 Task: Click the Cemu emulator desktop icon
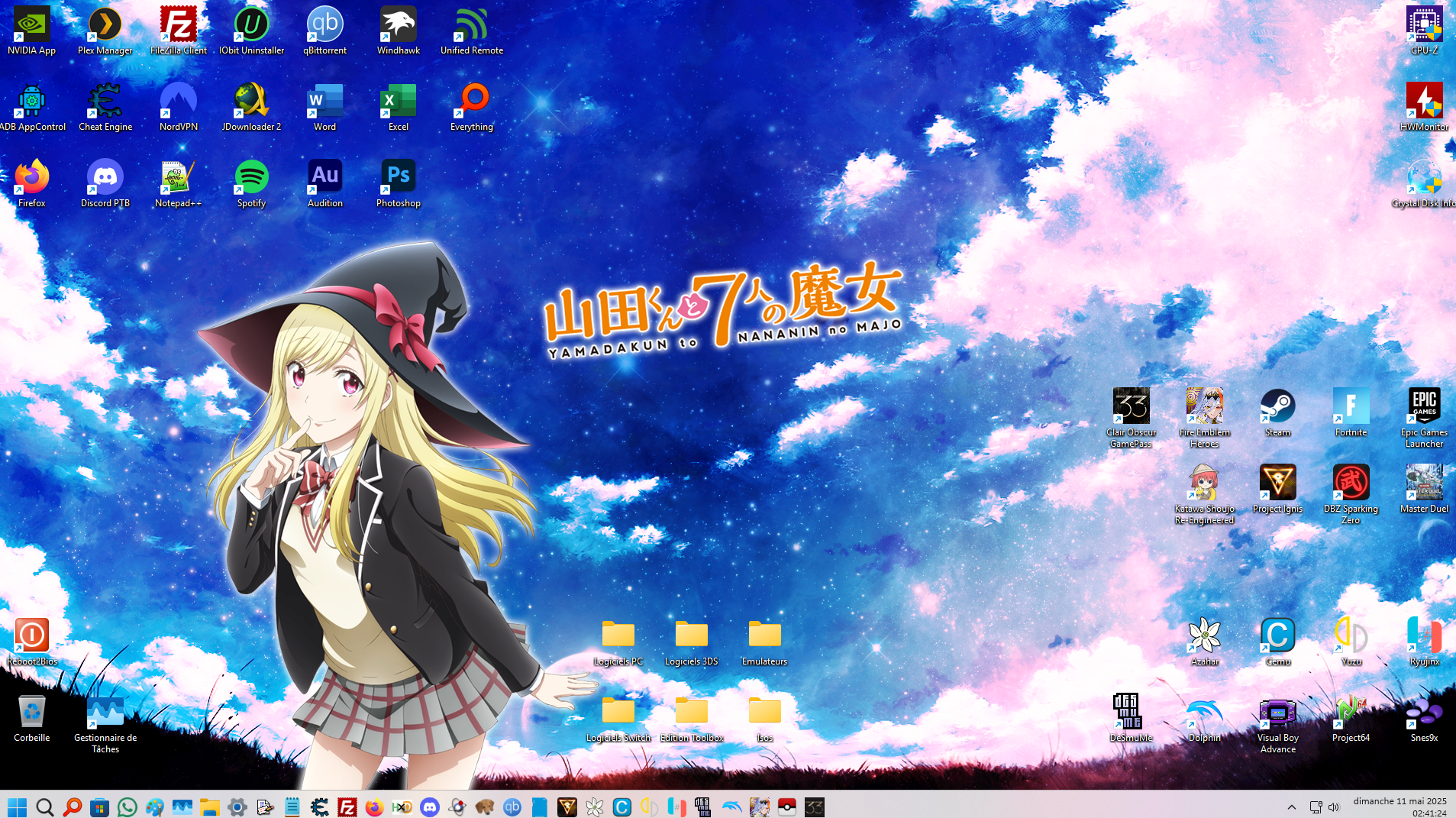tap(1278, 642)
